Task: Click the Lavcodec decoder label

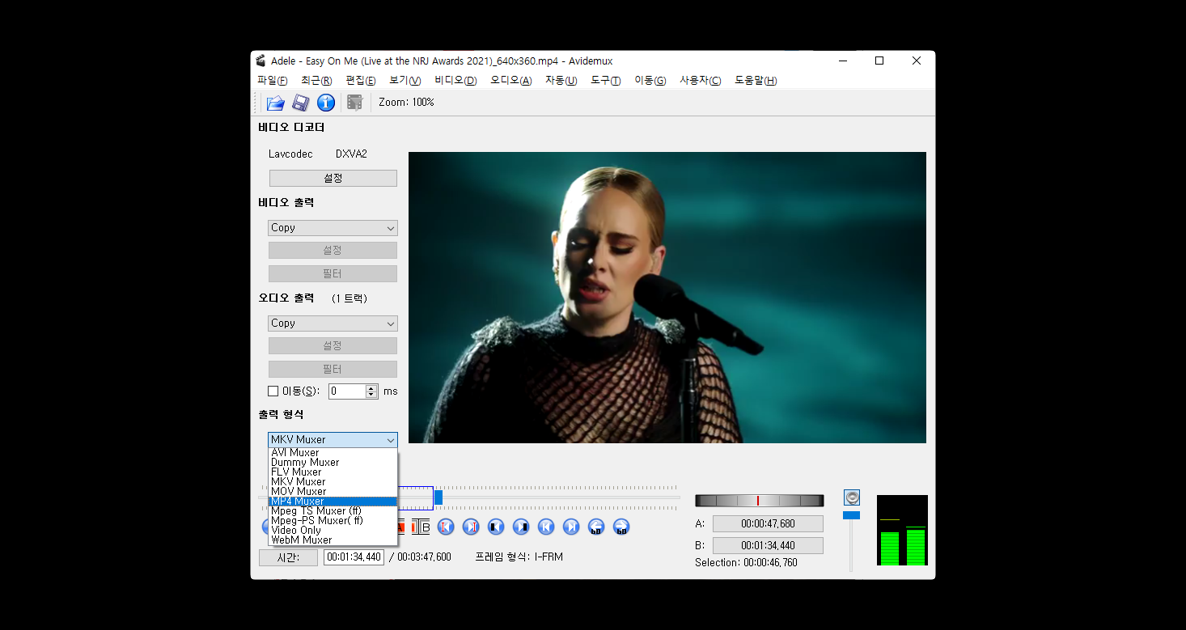Action: tap(290, 154)
